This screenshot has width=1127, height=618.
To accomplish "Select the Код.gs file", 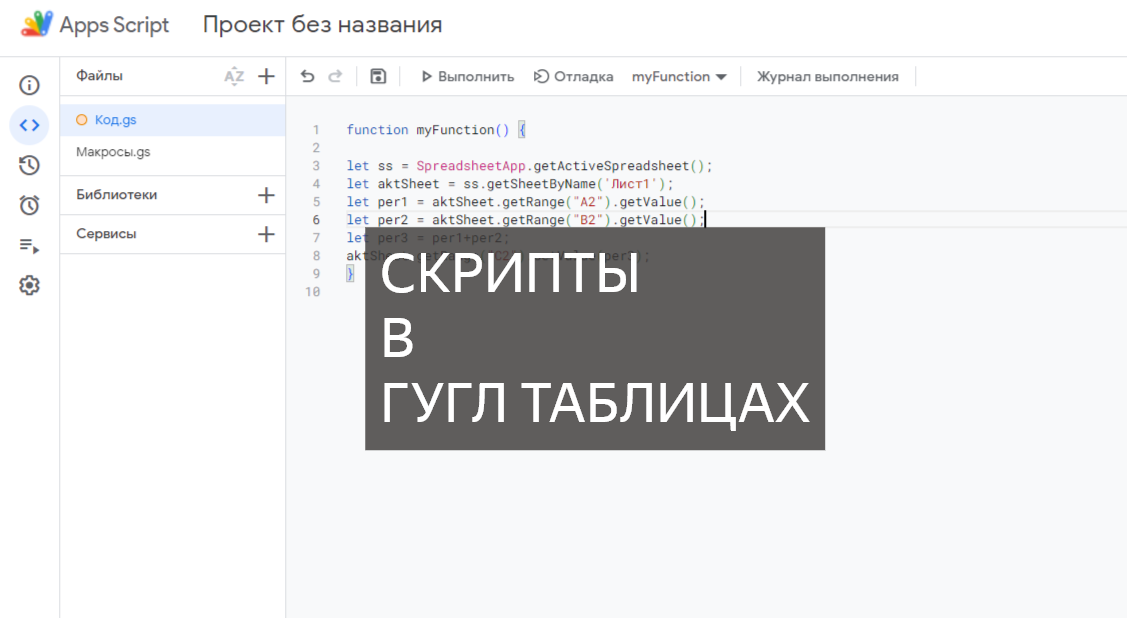I will pos(172,120).
